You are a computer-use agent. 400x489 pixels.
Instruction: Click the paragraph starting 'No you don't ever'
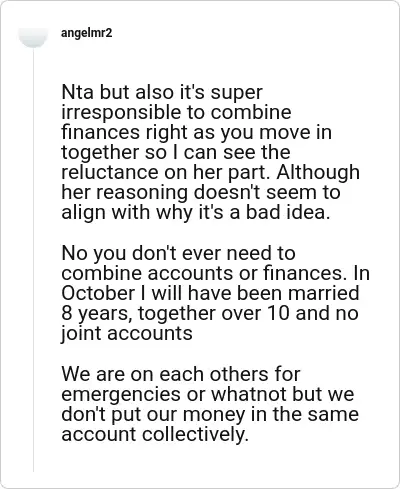[x=215, y=293]
